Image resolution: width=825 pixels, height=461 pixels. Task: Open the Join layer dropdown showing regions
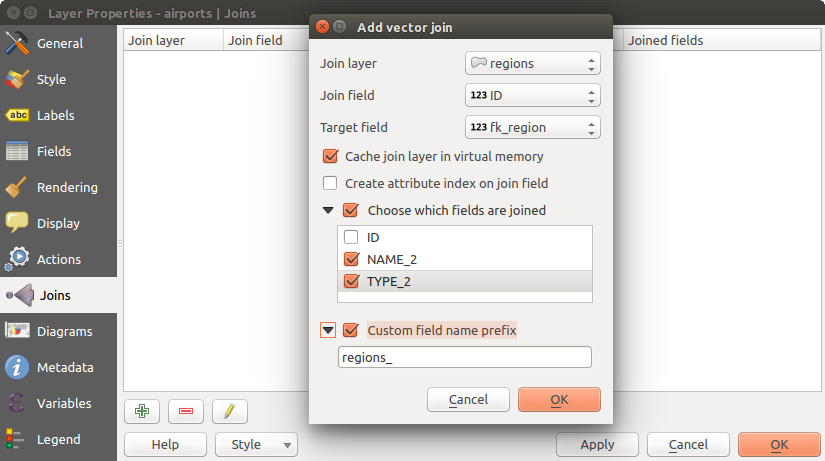pyautogui.click(x=533, y=64)
